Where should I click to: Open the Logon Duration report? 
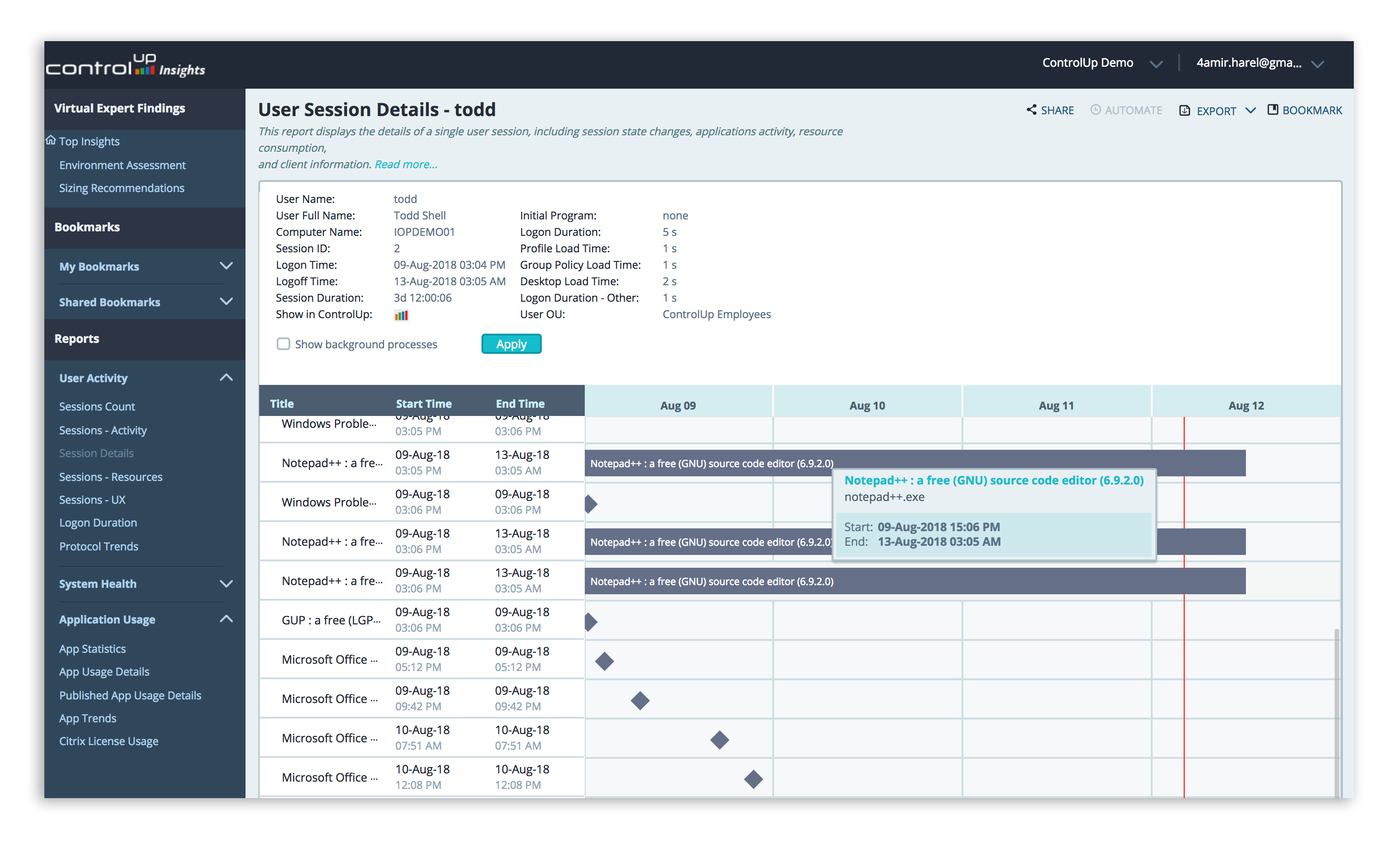tap(97, 522)
